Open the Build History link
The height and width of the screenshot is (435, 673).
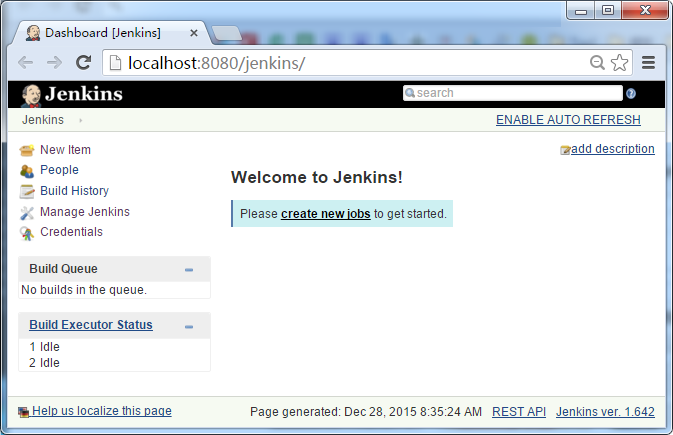pos(74,191)
